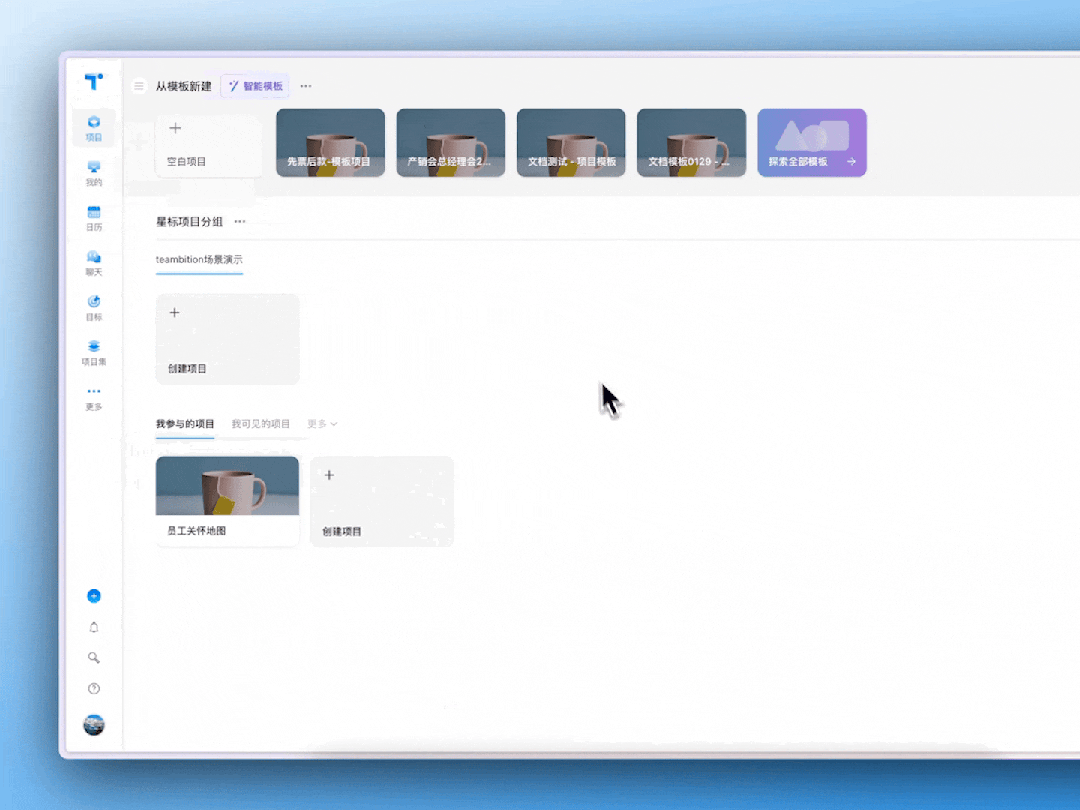
Task: Open the 日历 calendar icon
Action: pos(94,218)
